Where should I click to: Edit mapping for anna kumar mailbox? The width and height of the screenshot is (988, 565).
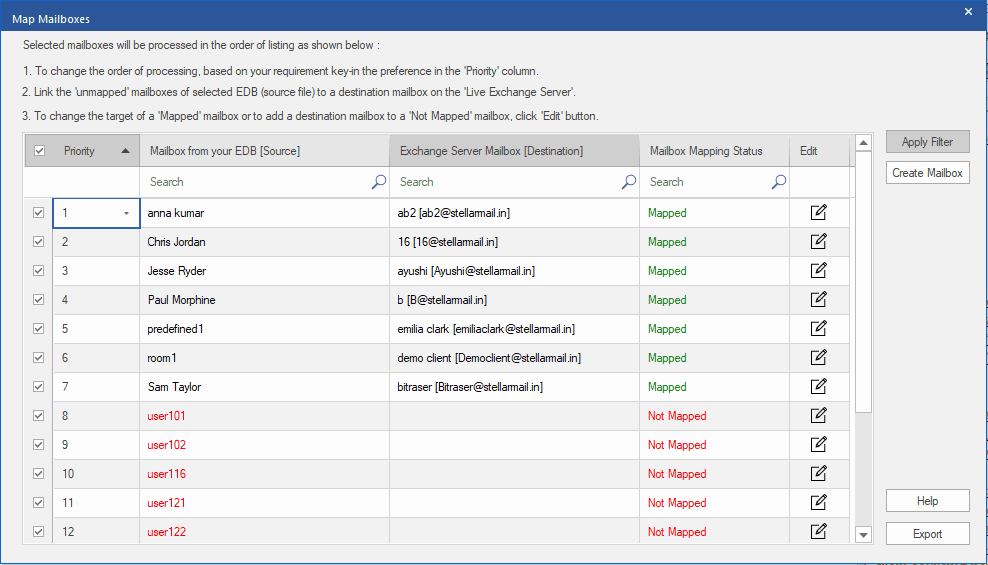click(818, 212)
